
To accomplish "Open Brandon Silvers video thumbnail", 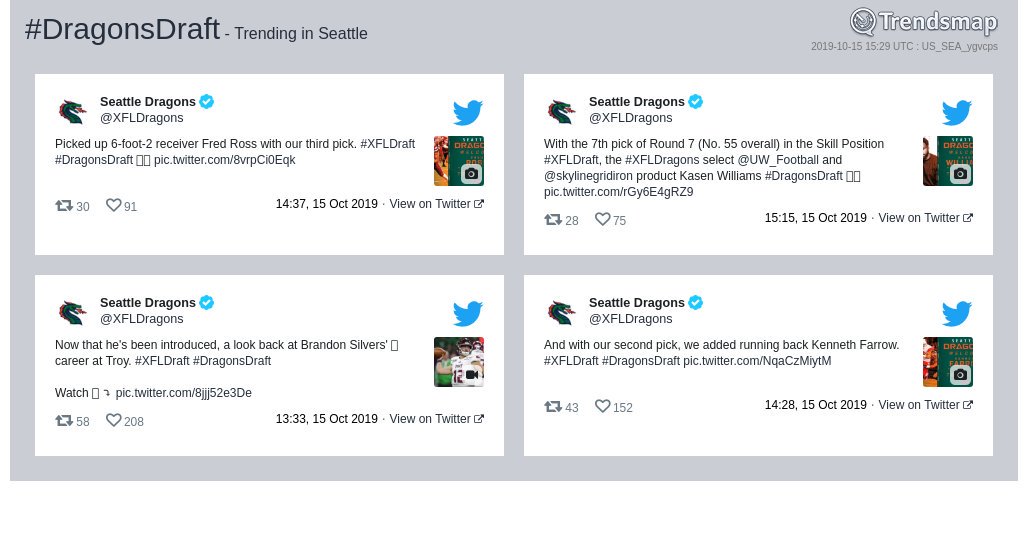I will click(x=459, y=362).
